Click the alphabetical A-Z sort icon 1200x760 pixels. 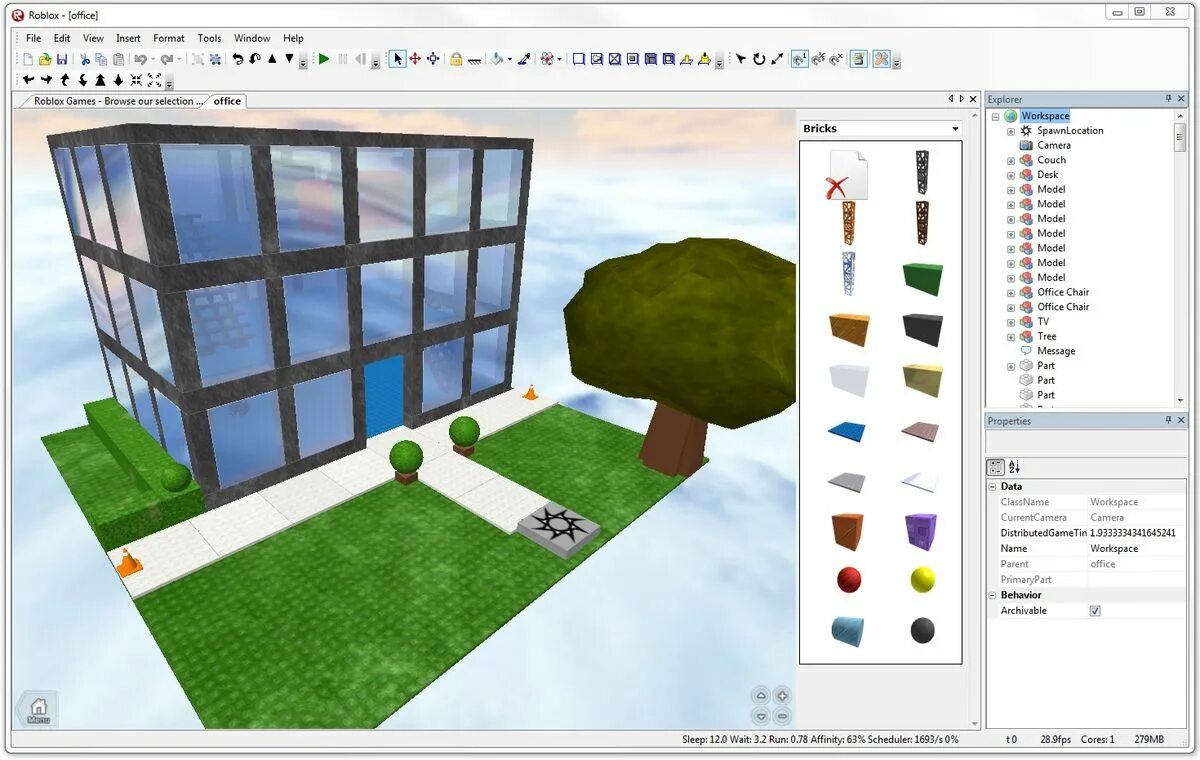[1014, 467]
